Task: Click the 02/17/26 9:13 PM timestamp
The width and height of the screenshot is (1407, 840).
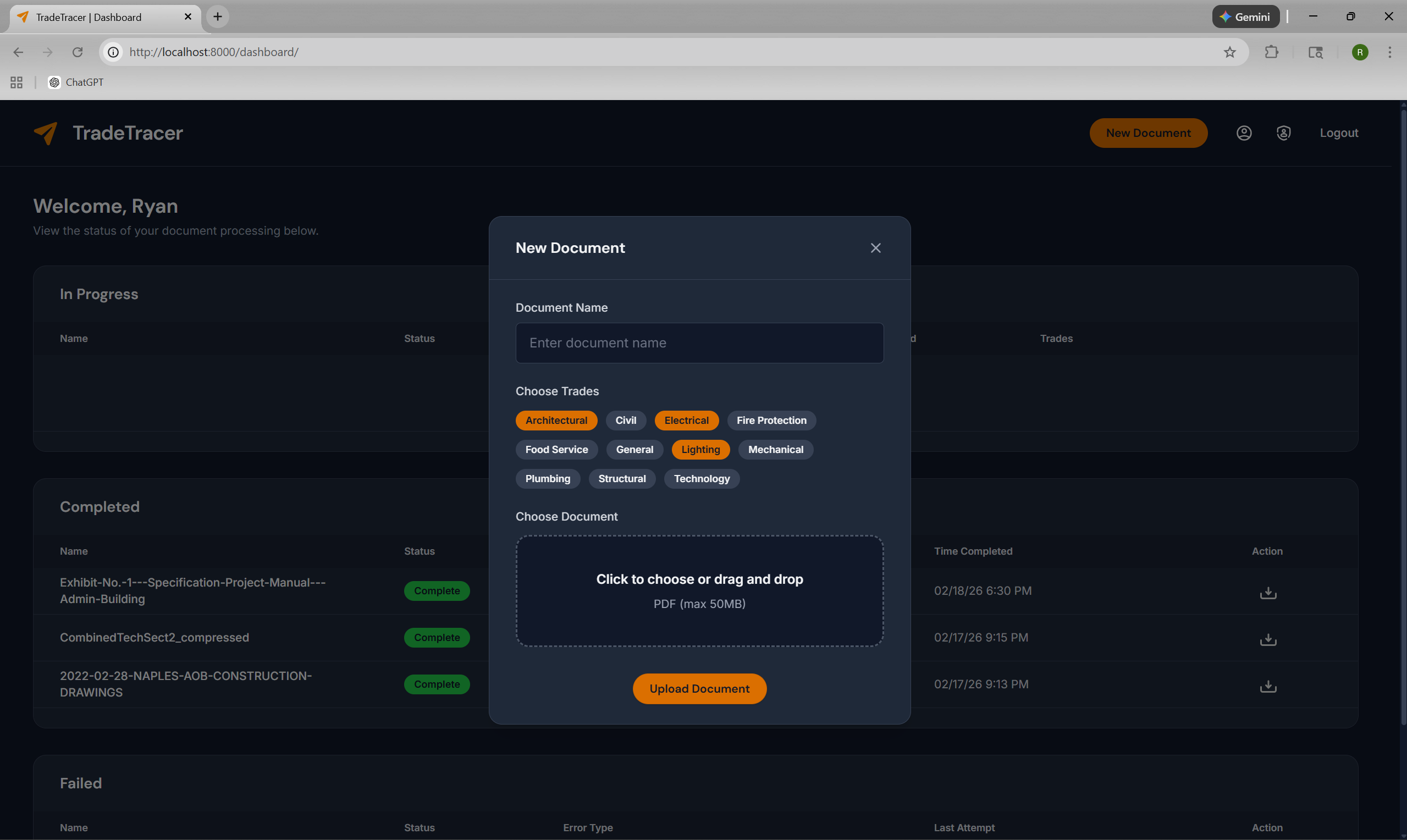Action: tap(981, 684)
